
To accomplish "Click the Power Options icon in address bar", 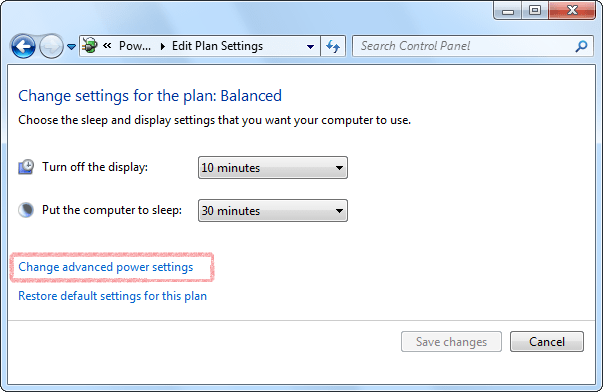I will pyautogui.click(x=90, y=46).
